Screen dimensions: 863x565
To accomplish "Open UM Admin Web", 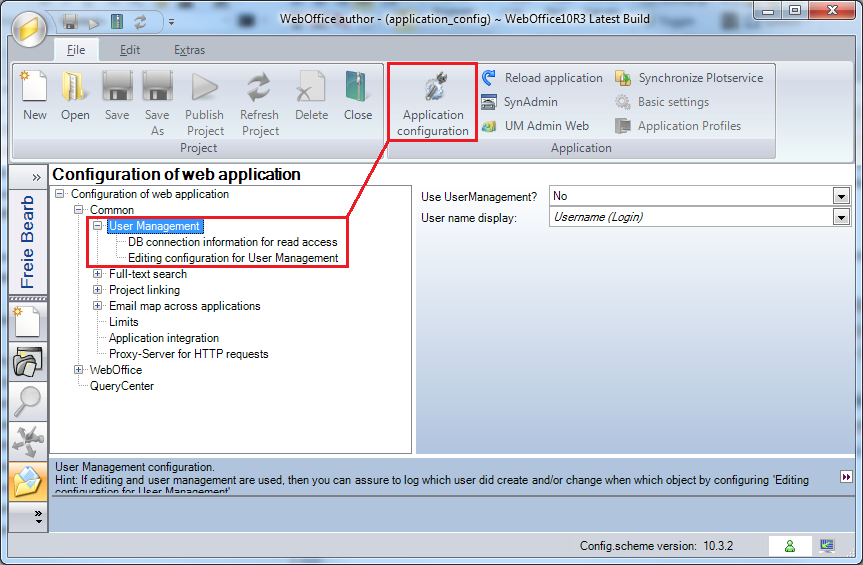I will click(535, 126).
